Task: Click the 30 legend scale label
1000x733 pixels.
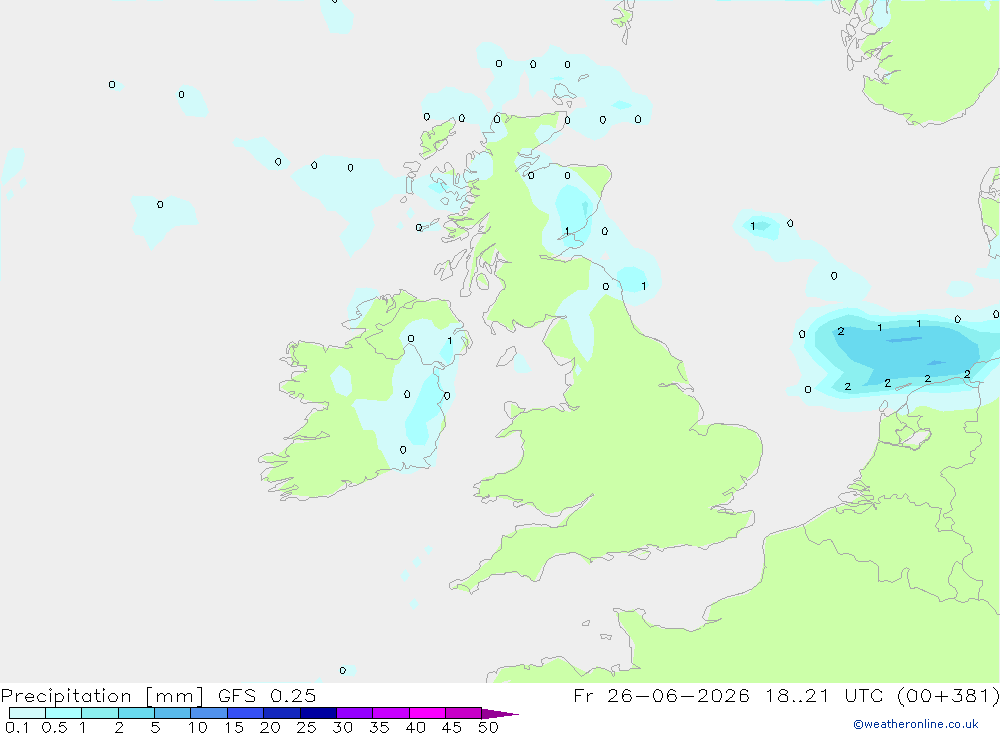Action: pos(343,727)
